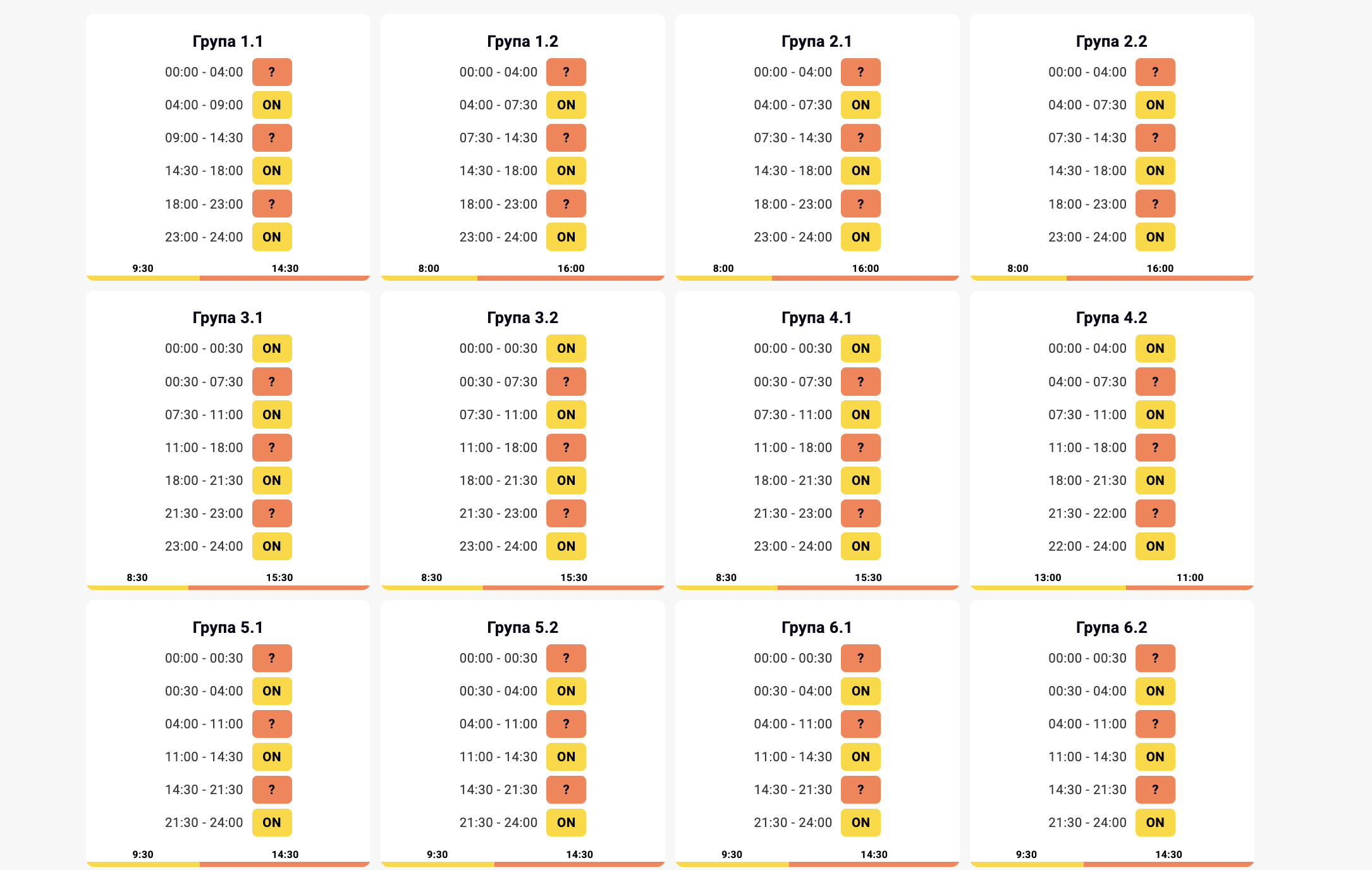Click the ON badge next to 22:00 - 24:00

tap(1155, 546)
